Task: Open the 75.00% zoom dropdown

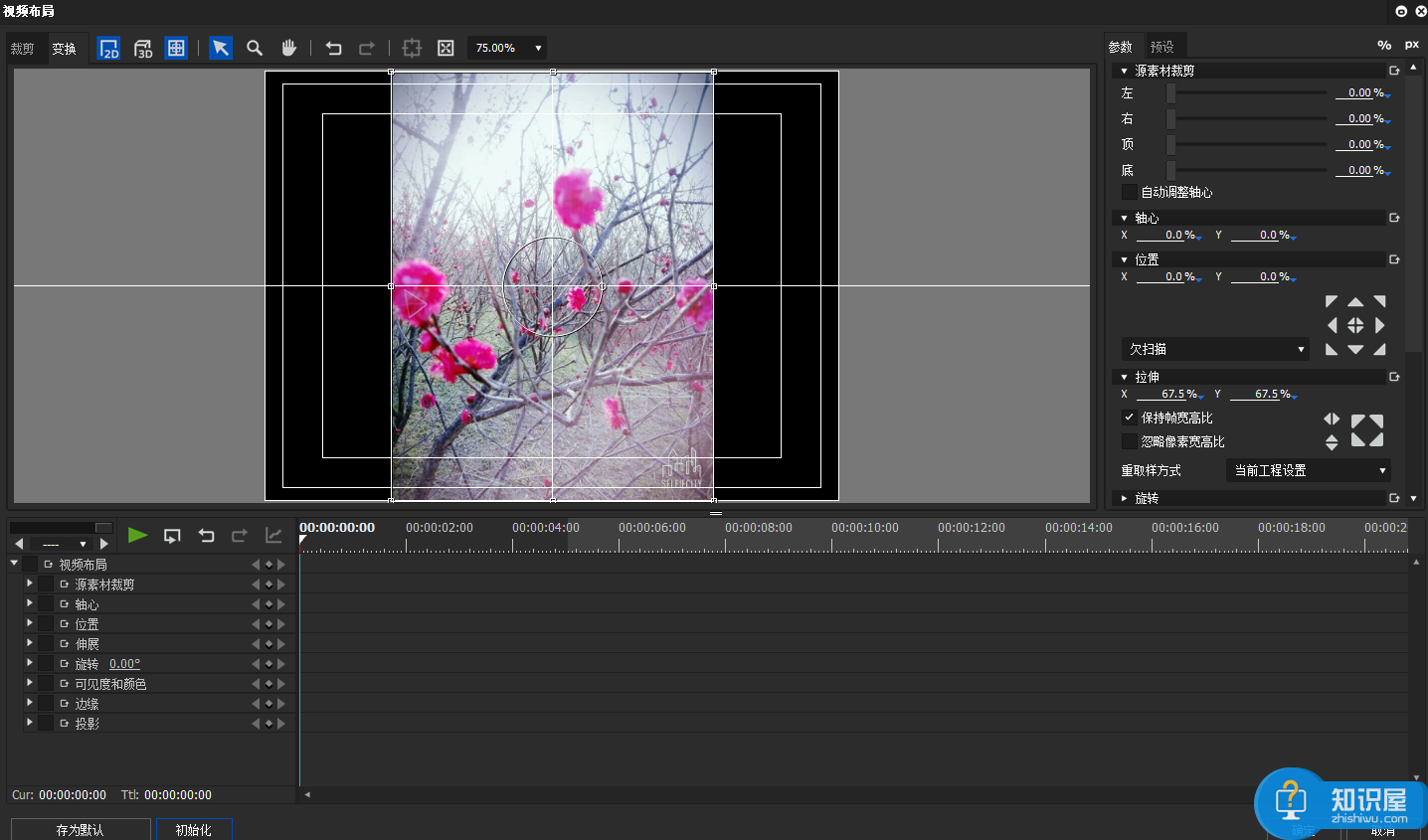Action: click(507, 48)
